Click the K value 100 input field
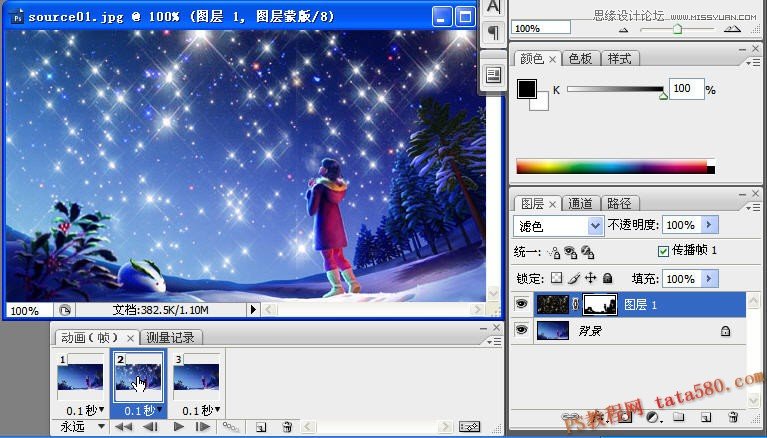The width and height of the screenshot is (767, 438). click(686, 89)
